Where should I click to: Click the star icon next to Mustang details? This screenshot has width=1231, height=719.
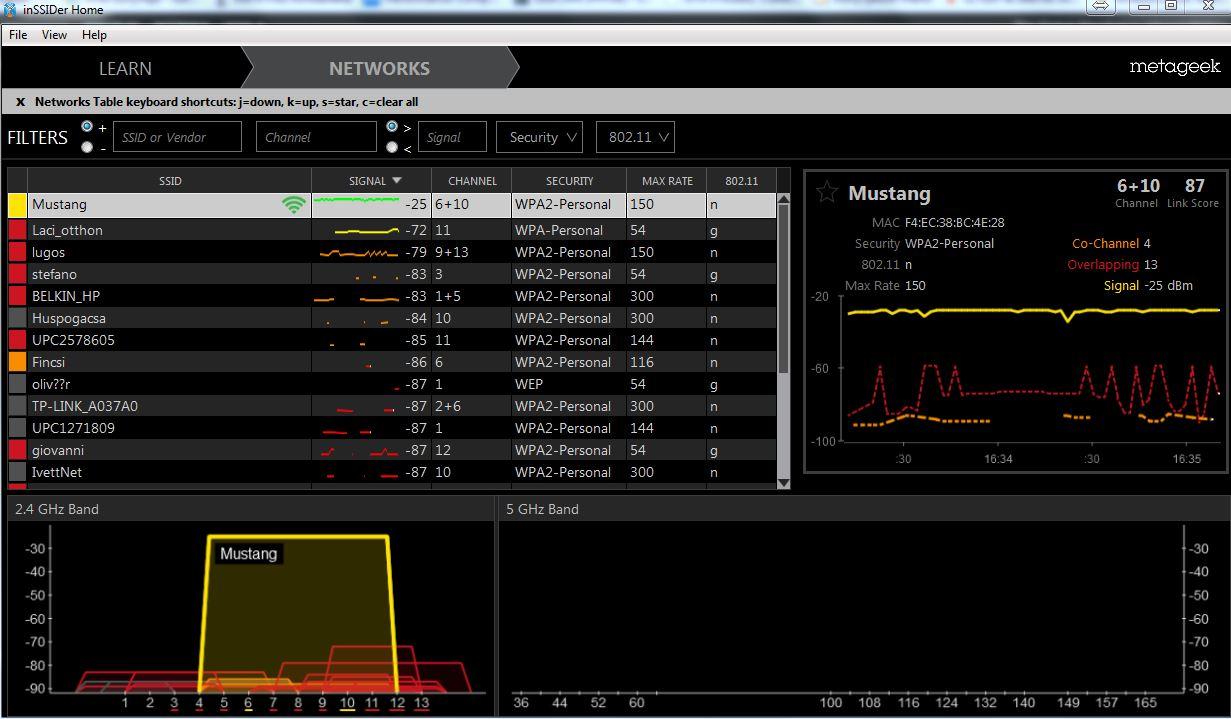tap(826, 192)
